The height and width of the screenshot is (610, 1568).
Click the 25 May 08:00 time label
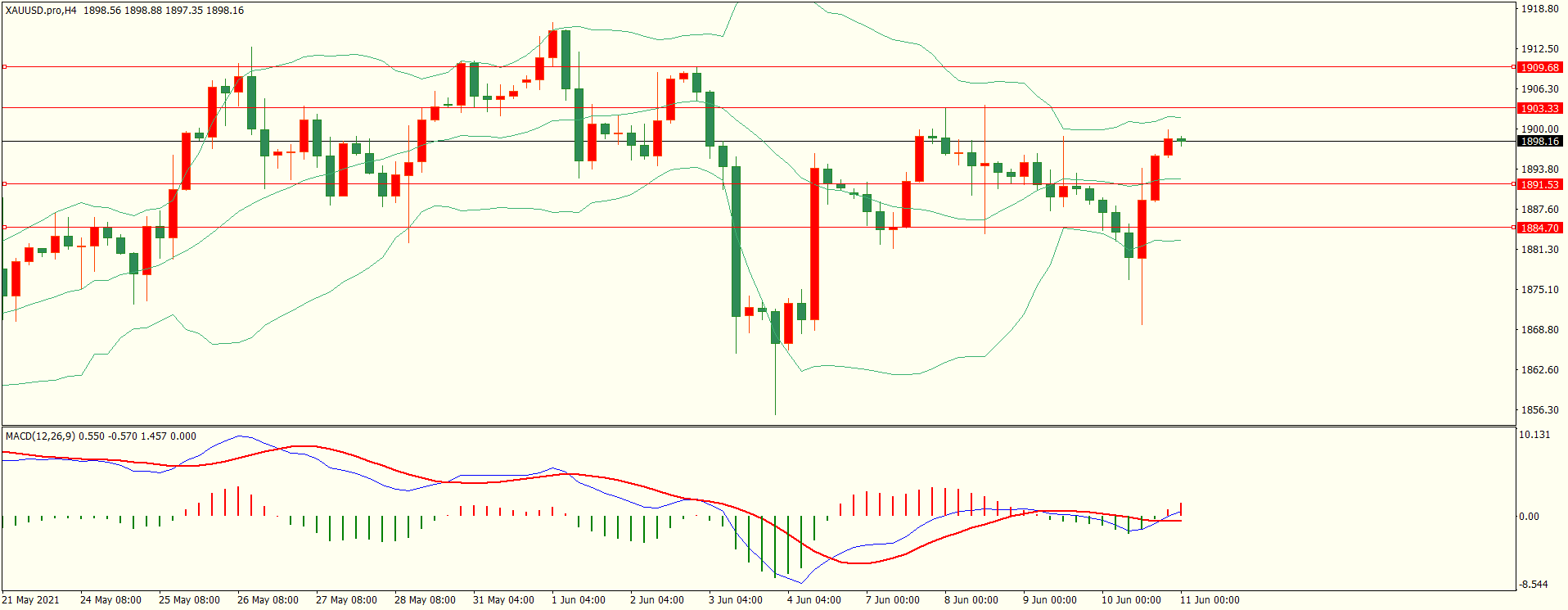[x=189, y=600]
